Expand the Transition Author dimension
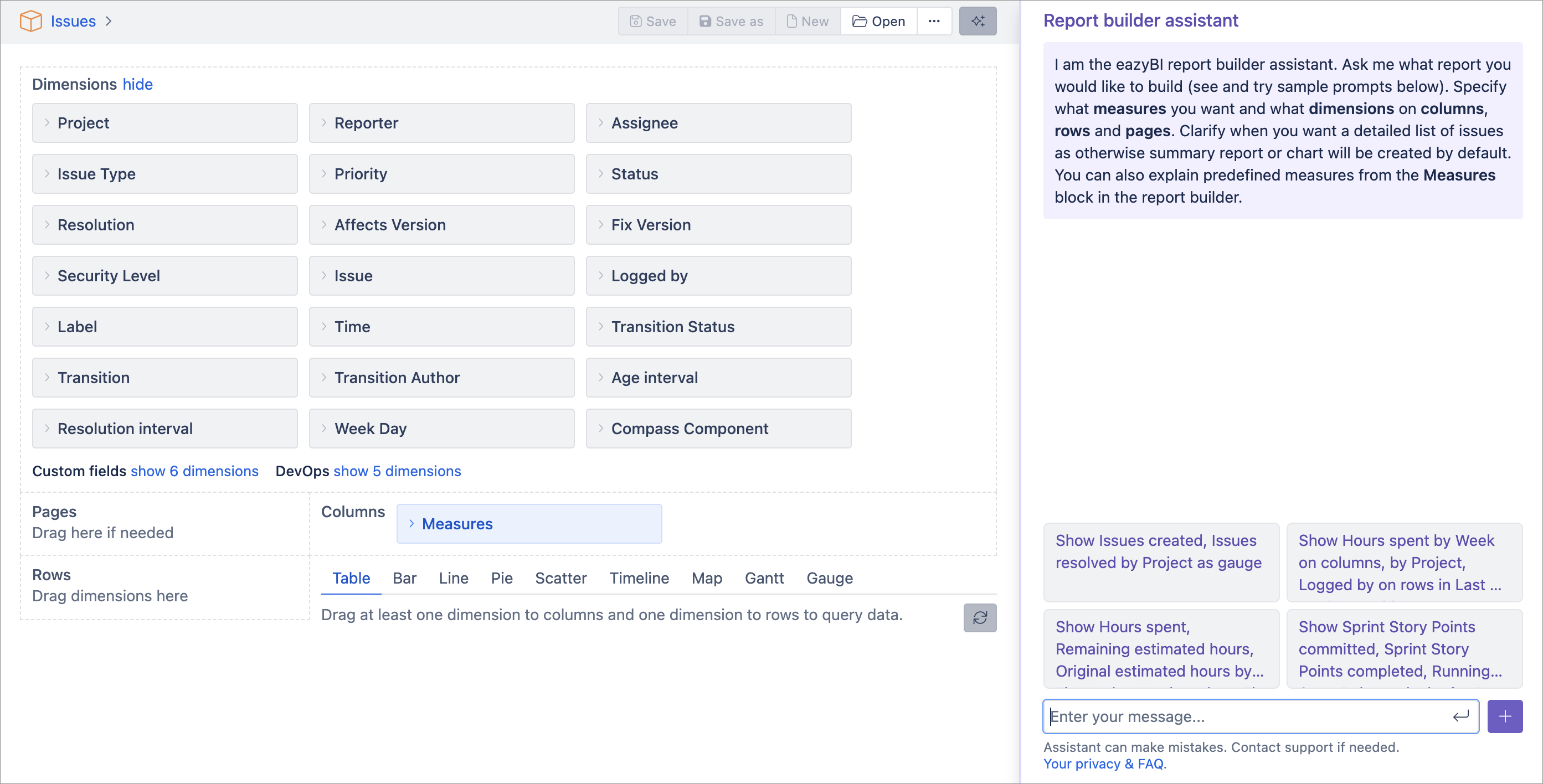Image resolution: width=1543 pixels, height=784 pixels. pos(441,377)
